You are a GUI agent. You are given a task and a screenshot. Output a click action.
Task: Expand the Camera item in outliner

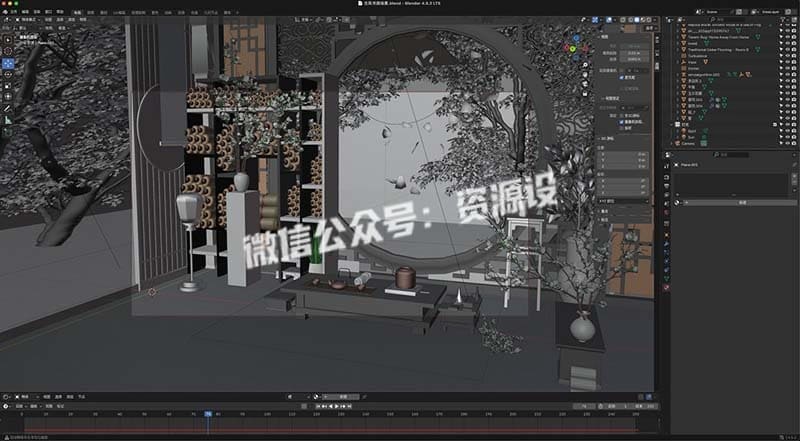[x=671, y=143]
